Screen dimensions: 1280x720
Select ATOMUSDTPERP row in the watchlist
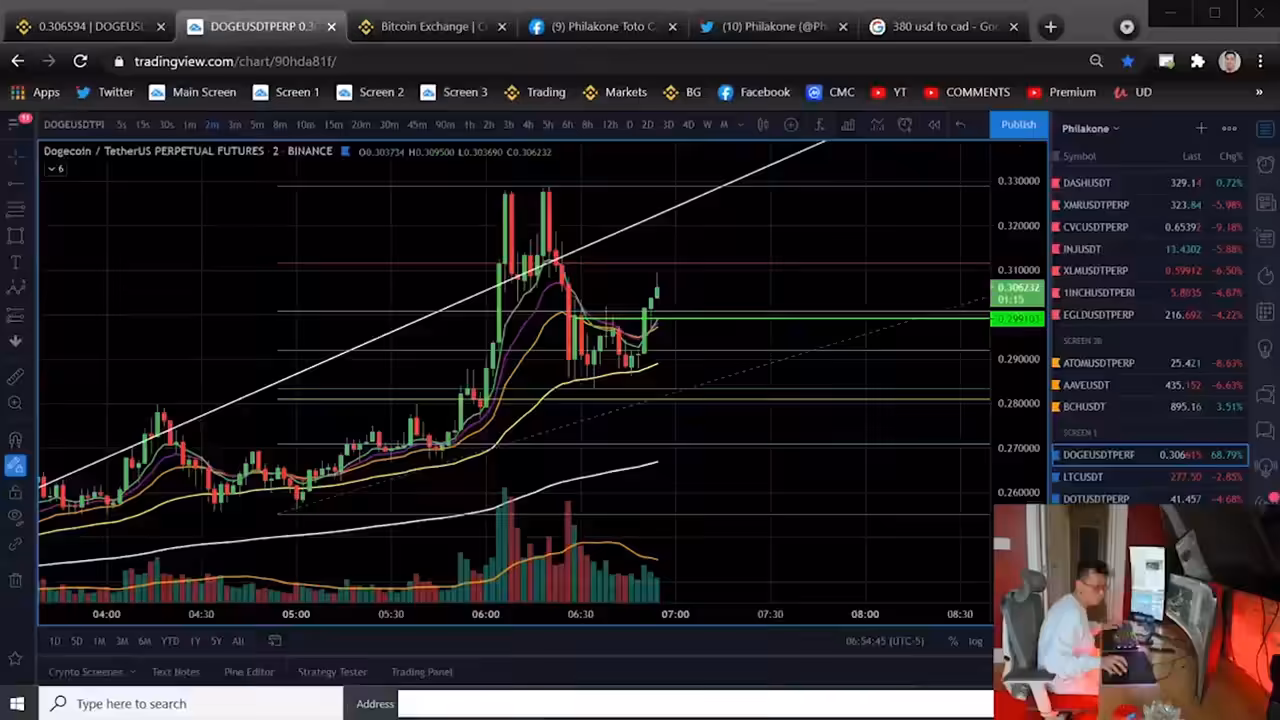(1149, 363)
